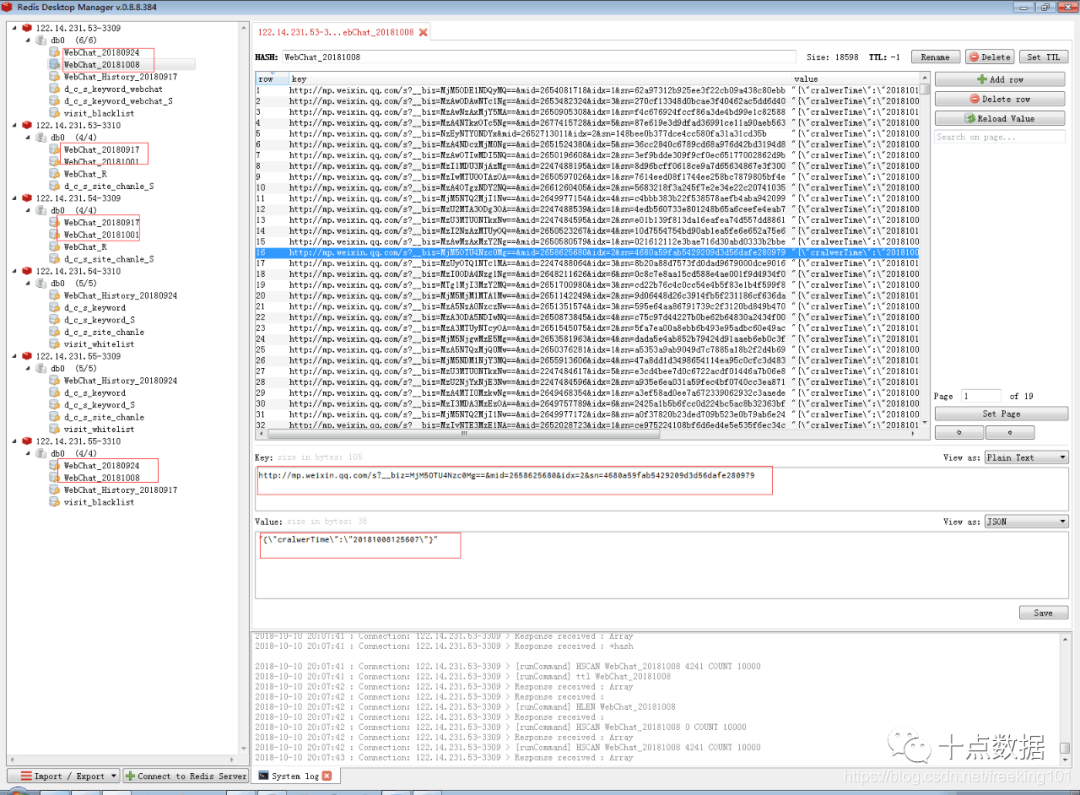
Task: Collapse the 122.14.231.53-3309 server node
Action: click(x=14, y=28)
